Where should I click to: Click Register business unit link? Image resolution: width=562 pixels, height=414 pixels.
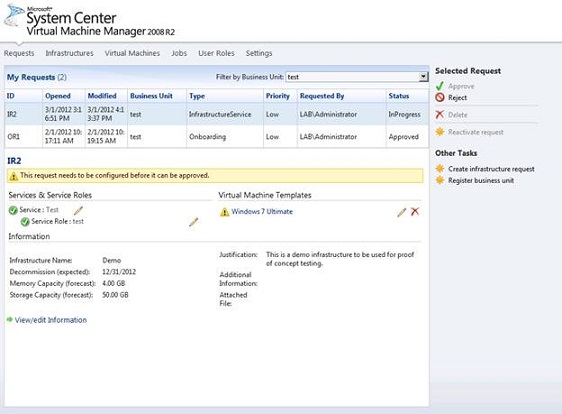481,180
